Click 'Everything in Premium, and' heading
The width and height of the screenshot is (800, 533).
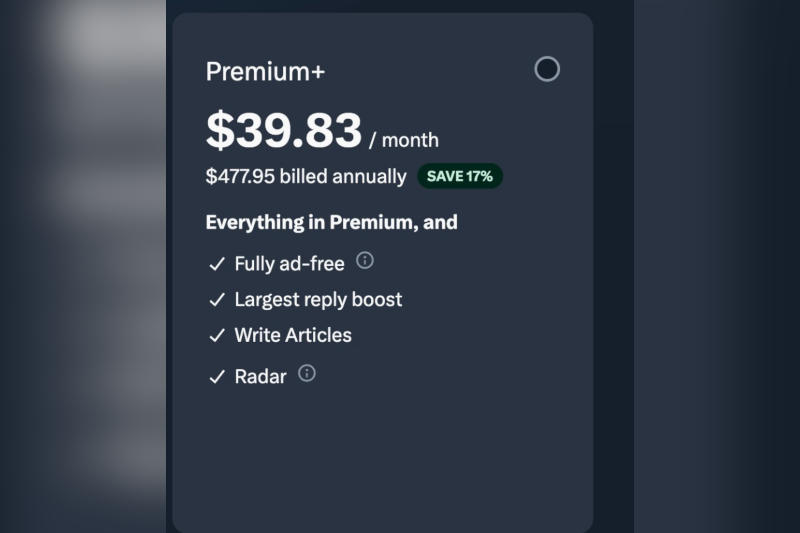[x=331, y=222]
